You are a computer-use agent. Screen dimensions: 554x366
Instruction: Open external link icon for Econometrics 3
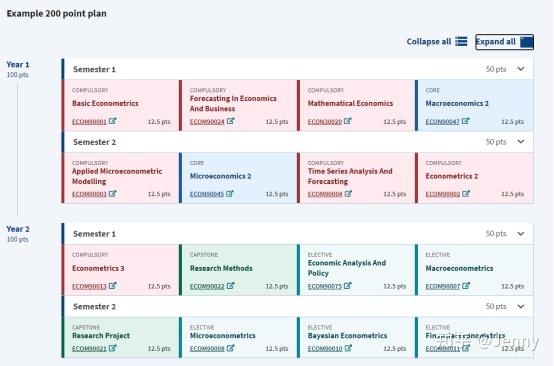tap(112, 285)
